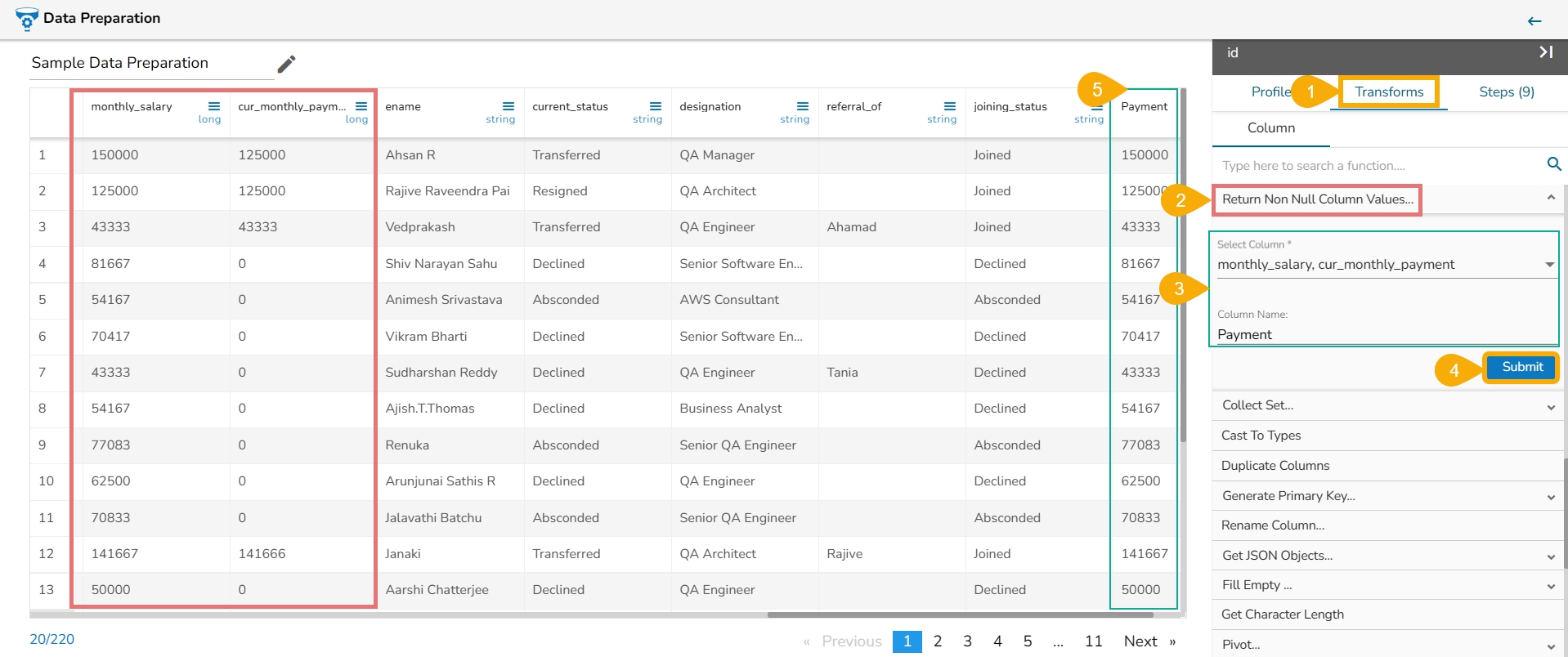Click the back arrow in top header

tap(1534, 21)
